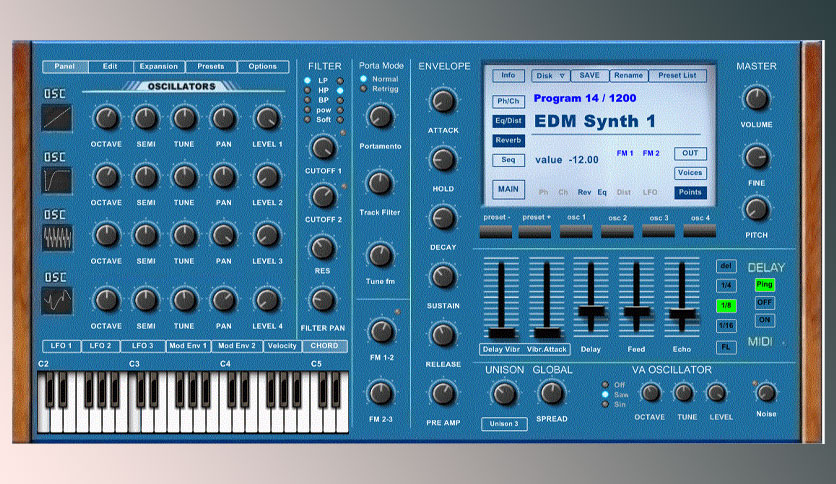Click the master PITCH knob
Image resolution: width=836 pixels, height=484 pixels.
pyautogui.click(x=756, y=209)
